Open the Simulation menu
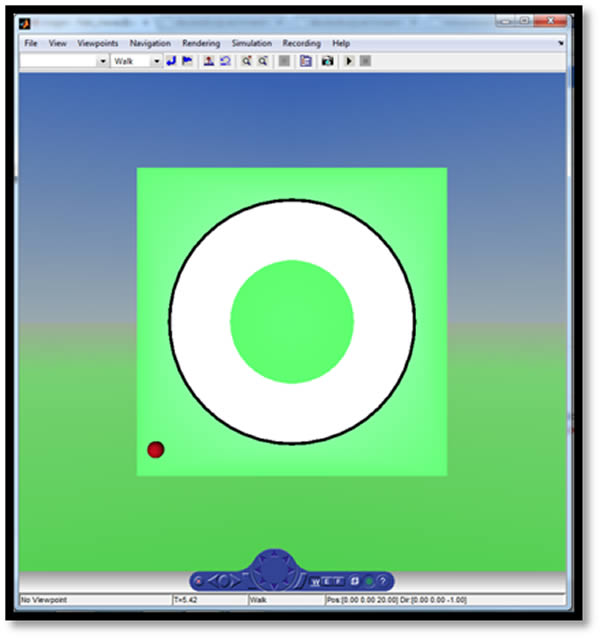Image resolution: width=600 pixels, height=638 pixels. [251, 44]
